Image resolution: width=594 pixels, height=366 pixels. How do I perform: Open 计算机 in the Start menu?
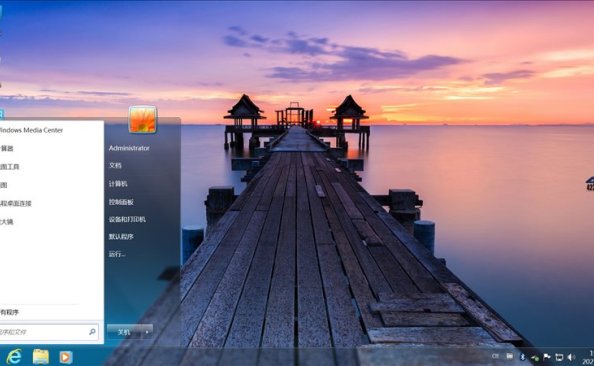(118, 184)
